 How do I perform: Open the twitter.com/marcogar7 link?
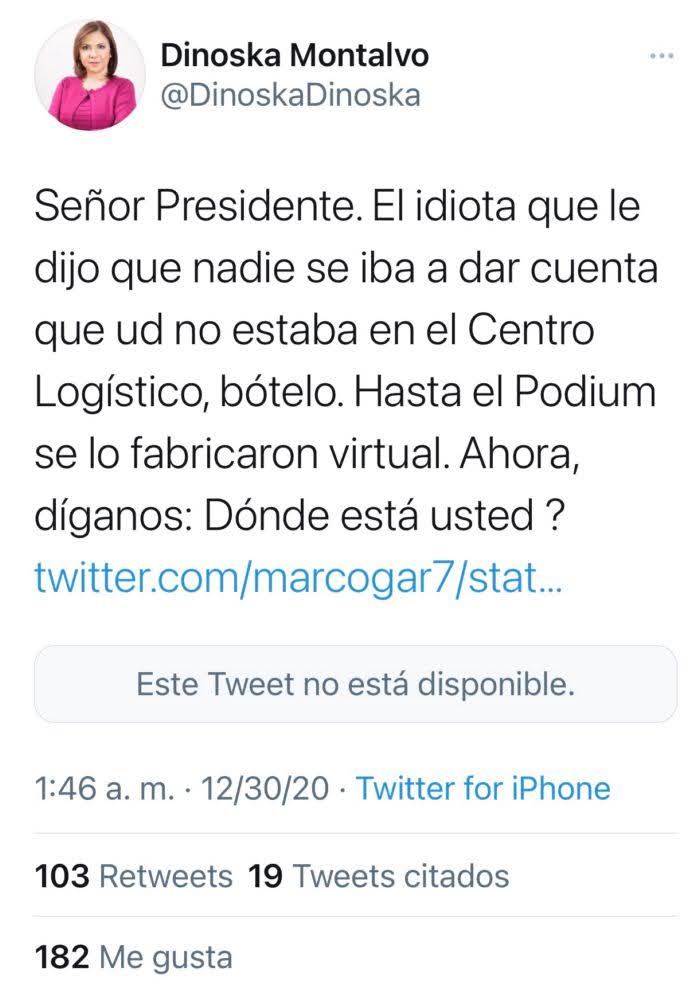pyautogui.click(x=298, y=579)
